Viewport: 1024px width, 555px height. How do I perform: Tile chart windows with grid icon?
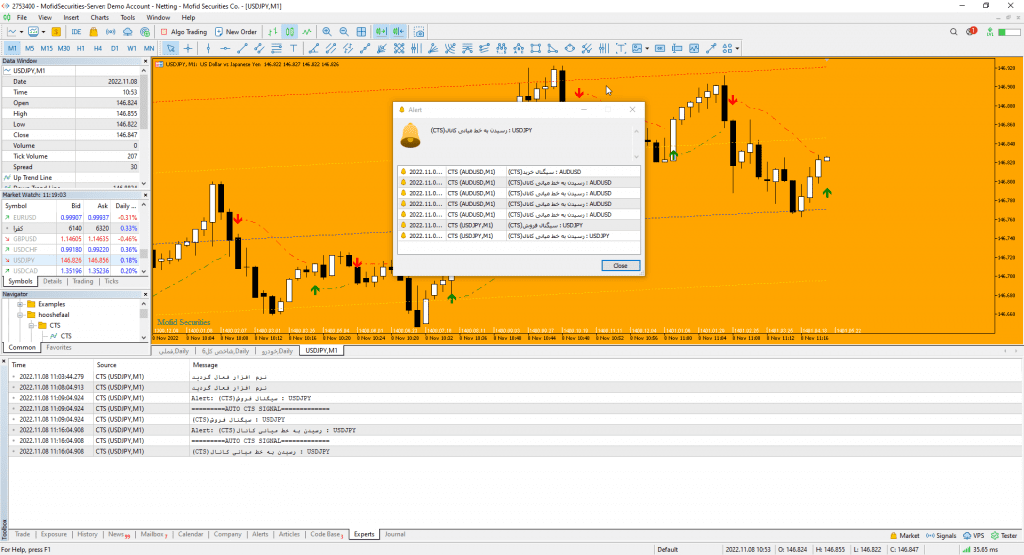point(361,31)
